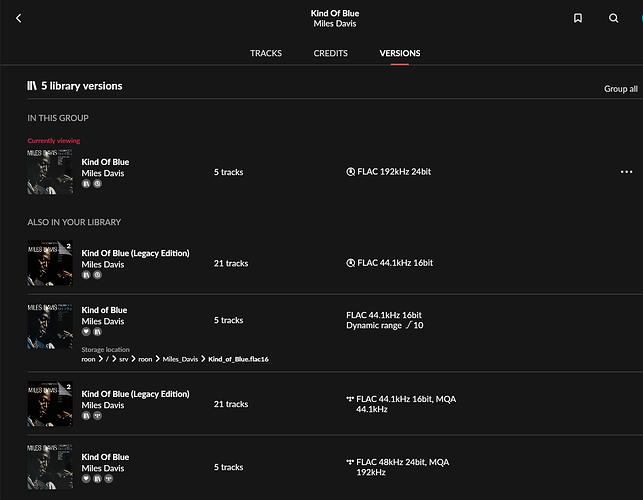This screenshot has height=500, width=643.
Task: Select the VERSIONS tab
Action: tap(400, 53)
